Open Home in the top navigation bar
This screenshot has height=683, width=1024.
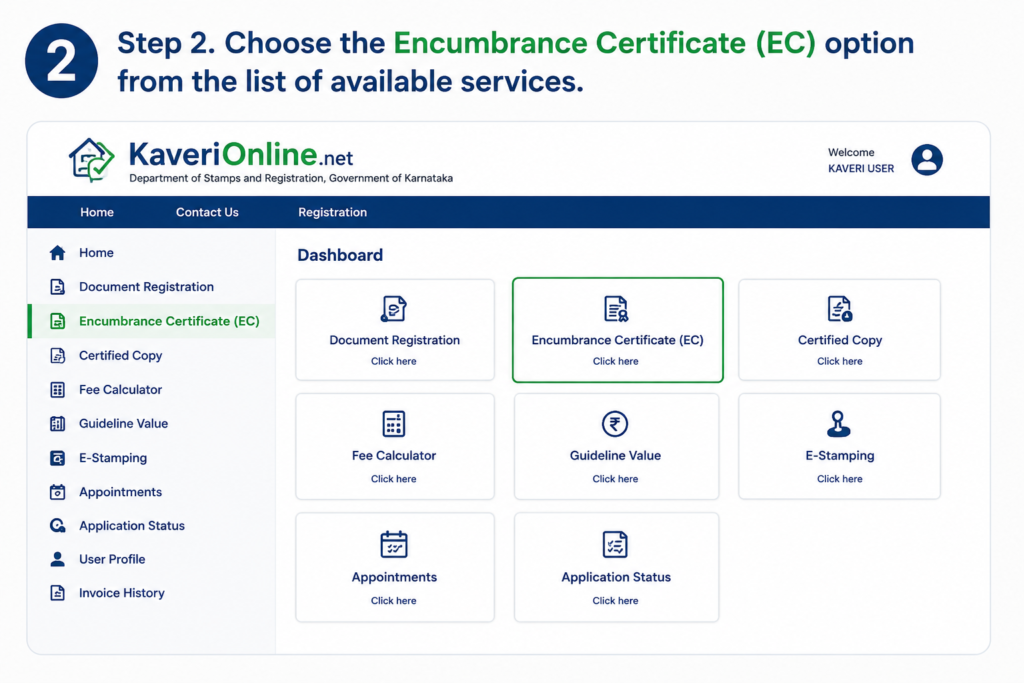click(97, 212)
